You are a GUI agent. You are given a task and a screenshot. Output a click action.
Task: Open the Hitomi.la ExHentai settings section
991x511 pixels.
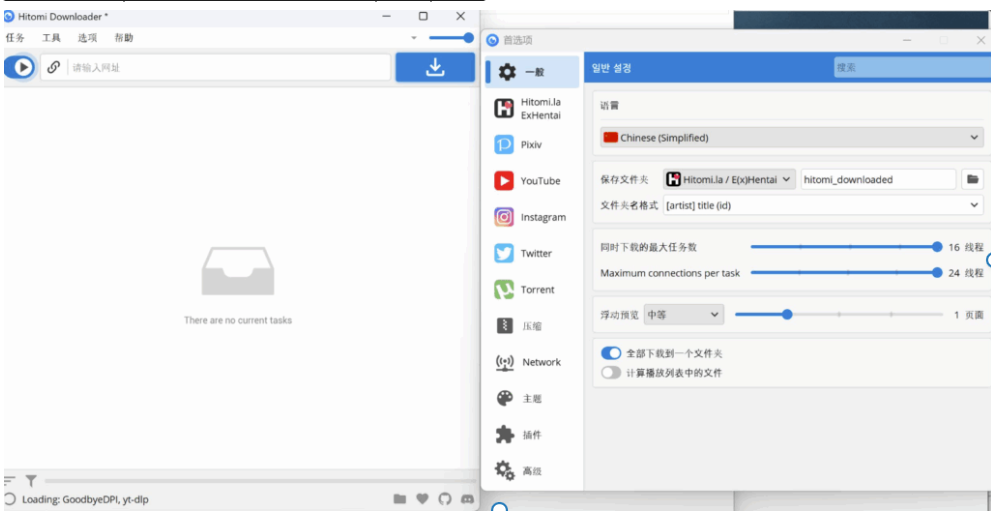click(x=532, y=109)
